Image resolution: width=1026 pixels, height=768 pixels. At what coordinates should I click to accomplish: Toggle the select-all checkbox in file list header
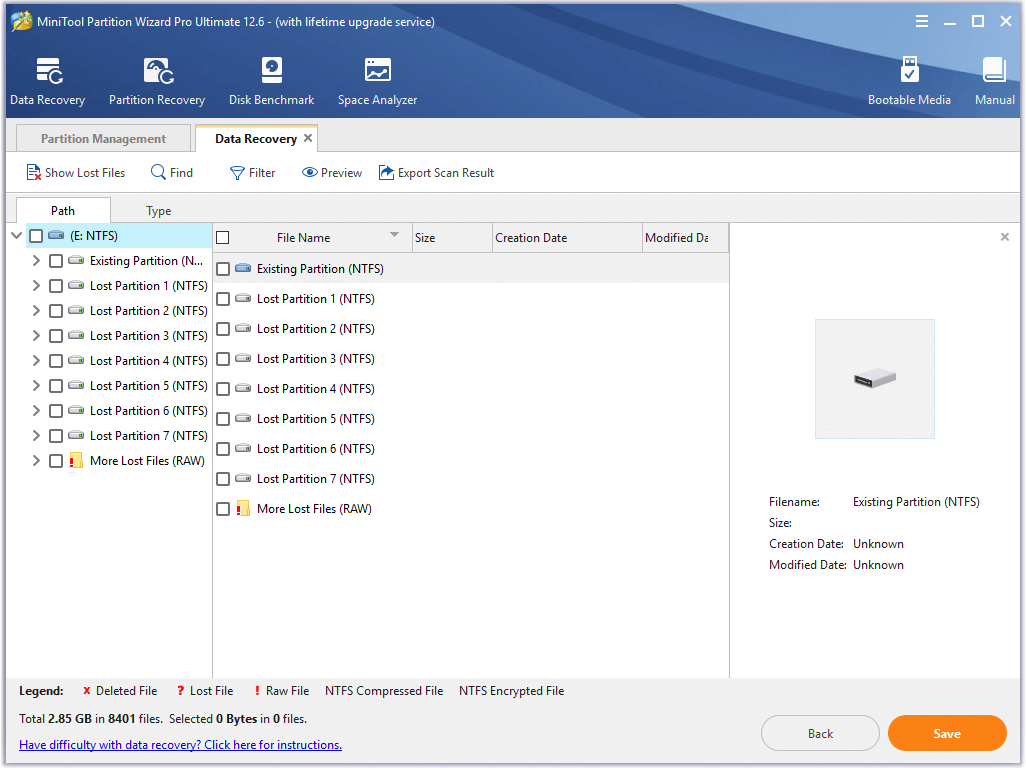pyautogui.click(x=222, y=237)
